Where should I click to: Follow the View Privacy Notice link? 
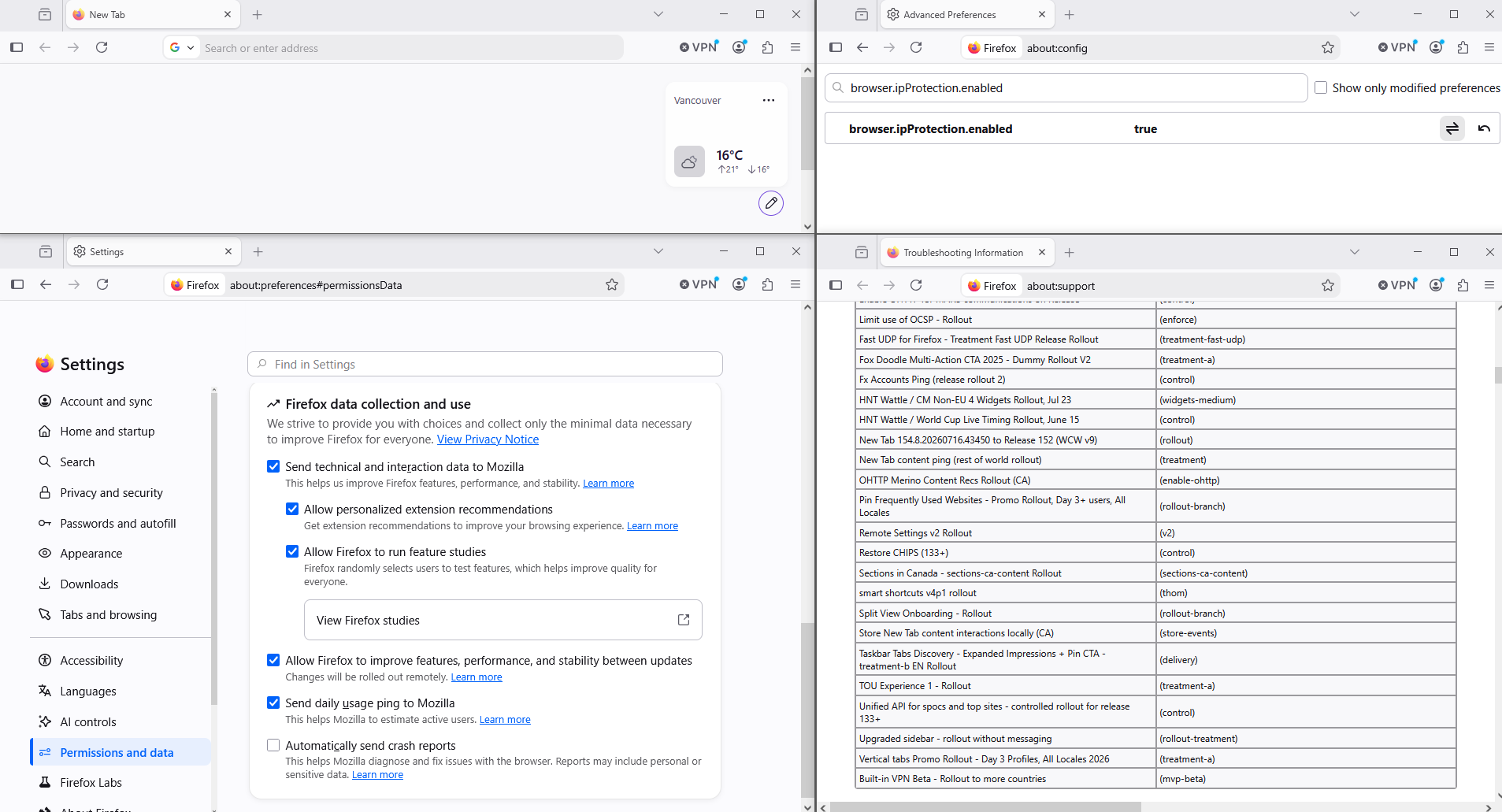[488, 439]
